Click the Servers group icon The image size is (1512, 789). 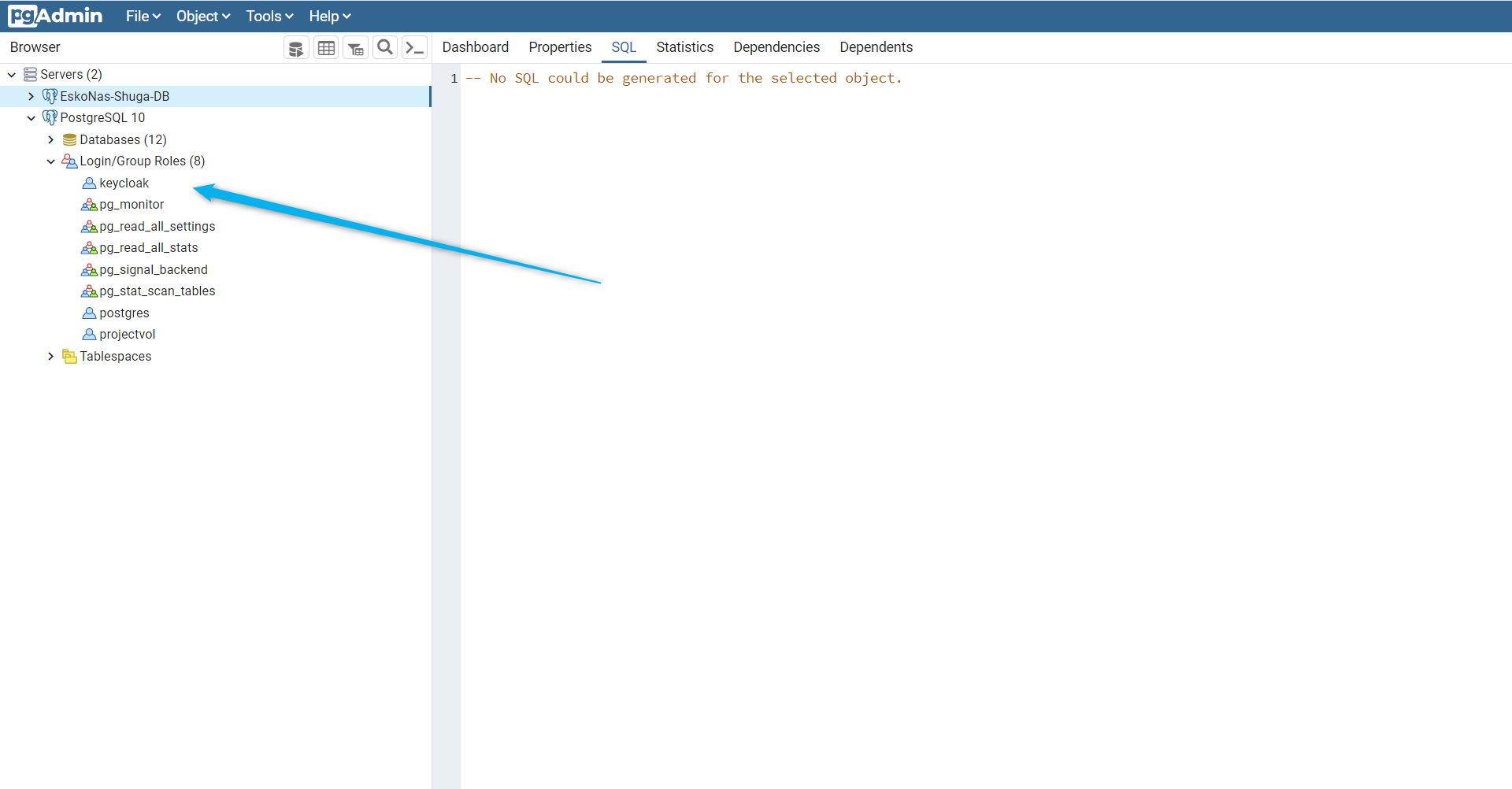click(30, 74)
